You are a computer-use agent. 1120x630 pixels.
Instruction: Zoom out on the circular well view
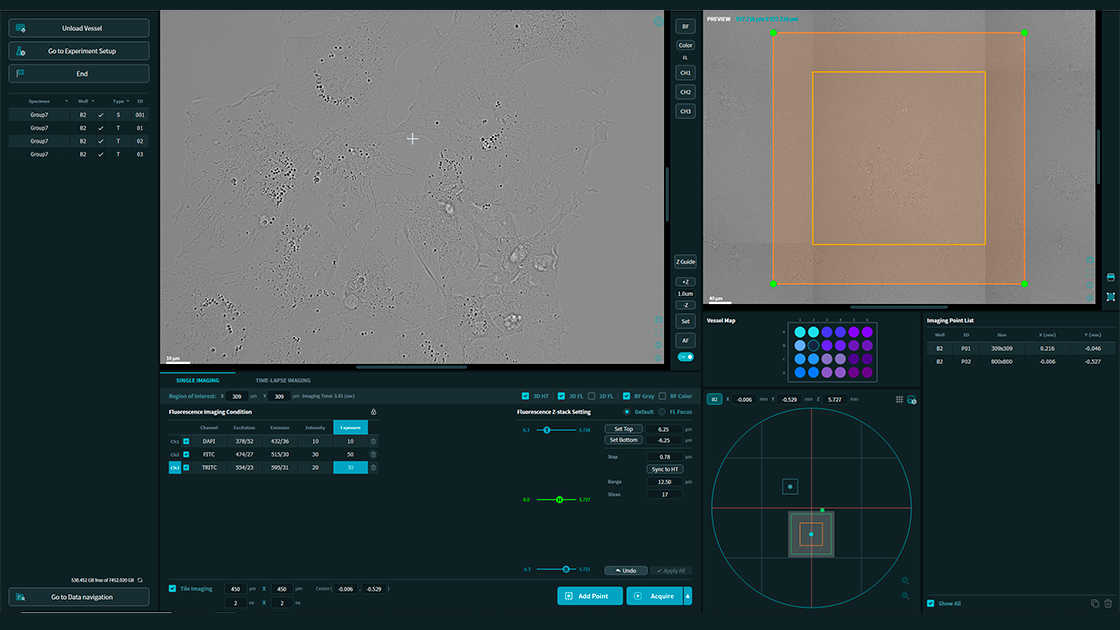905,596
